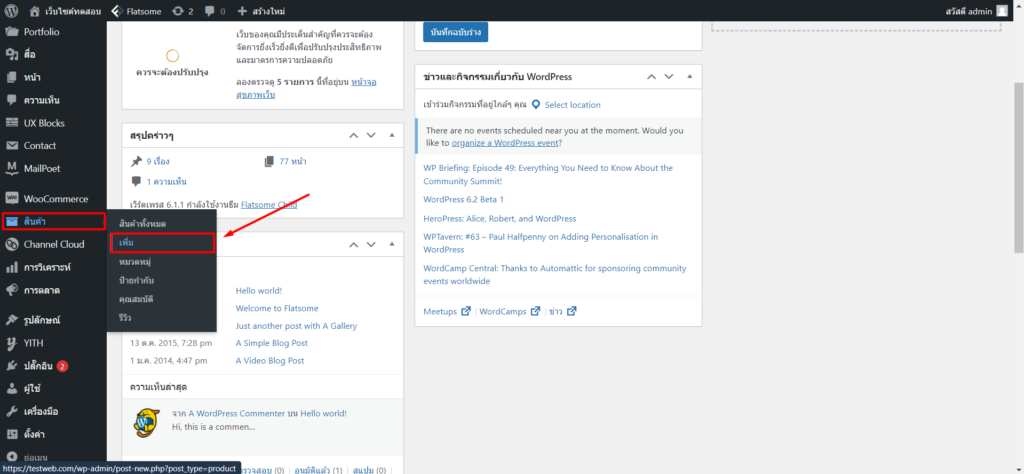This screenshot has width=1024, height=474.
Task: Open the 9 เรื่อง posts link
Action: click(157, 161)
